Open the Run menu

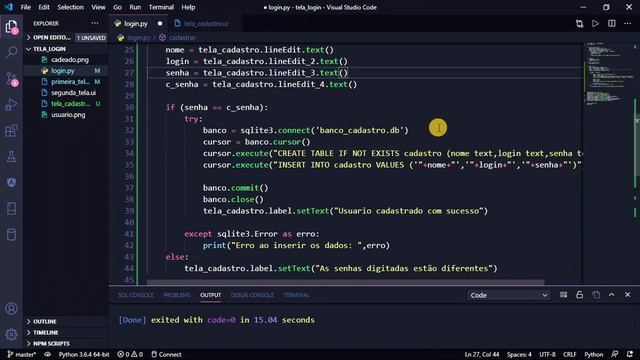[135, 7]
